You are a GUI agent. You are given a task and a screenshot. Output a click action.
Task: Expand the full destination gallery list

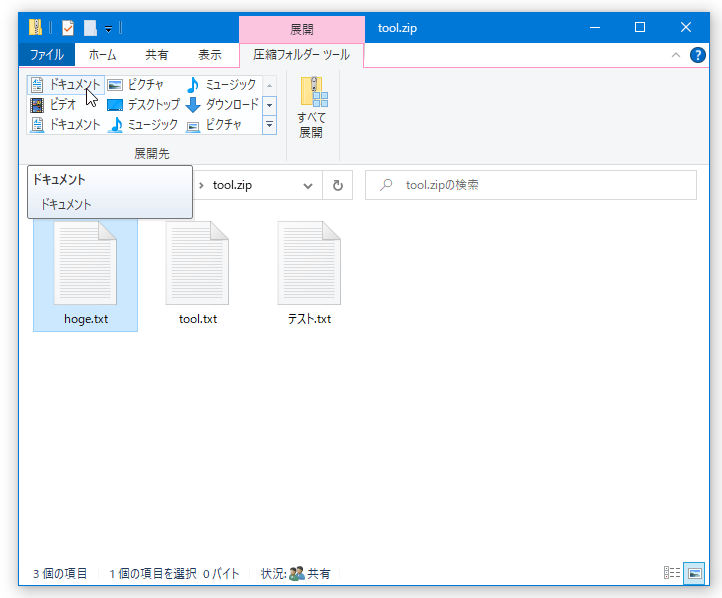[269, 125]
